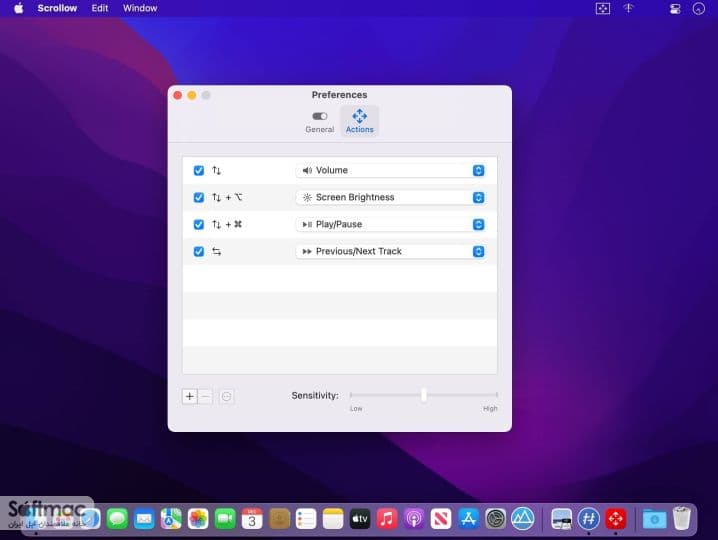Viewport: 718px width, 540px height.
Task: Open Music app from the Dock
Action: [x=386, y=519]
